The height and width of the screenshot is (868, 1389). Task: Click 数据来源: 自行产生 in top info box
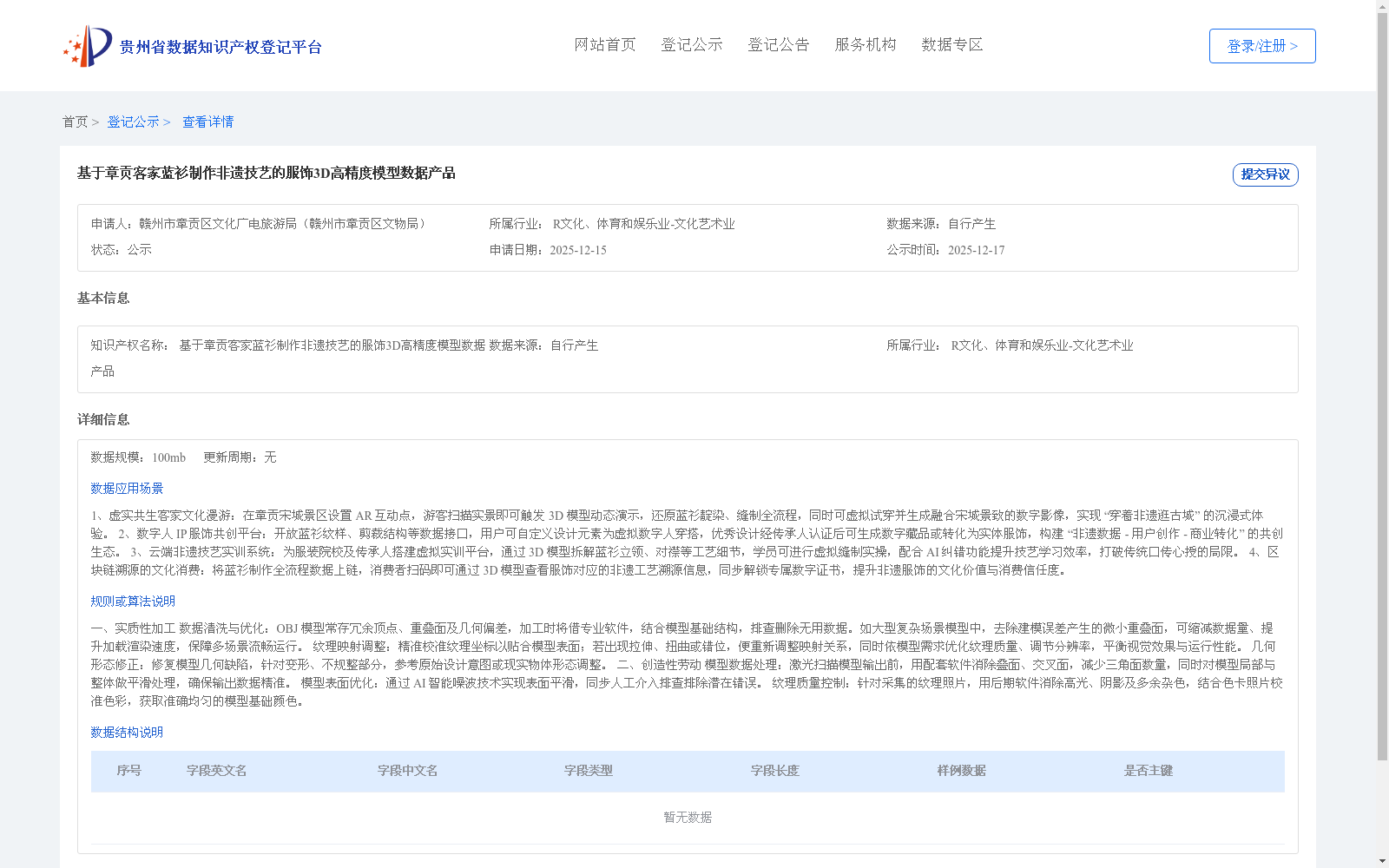pyautogui.click(x=941, y=224)
